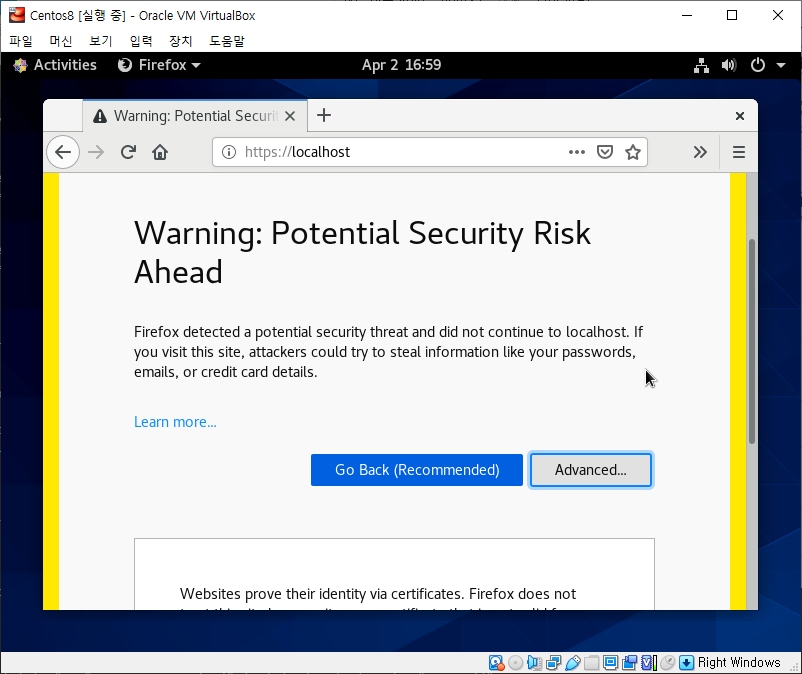This screenshot has width=802, height=674.
Task: Click the optical disc status icon
Action: pyautogui.click(x=516, y=663)
